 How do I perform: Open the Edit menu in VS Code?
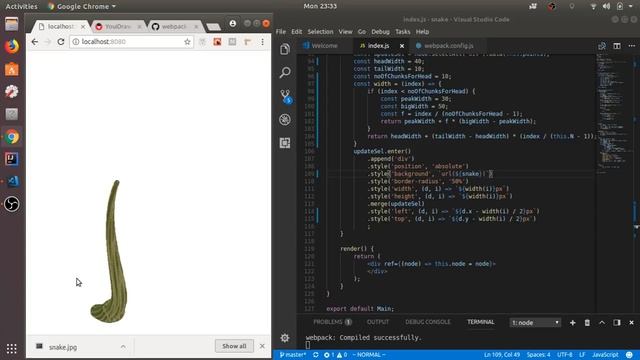click(x=297, y=31)
